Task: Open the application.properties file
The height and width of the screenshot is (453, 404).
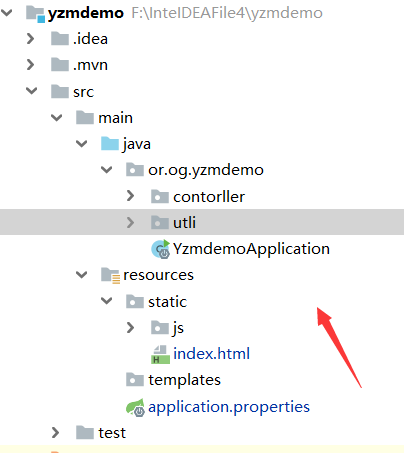Action: pyautogui.click(x=229, y=407)
